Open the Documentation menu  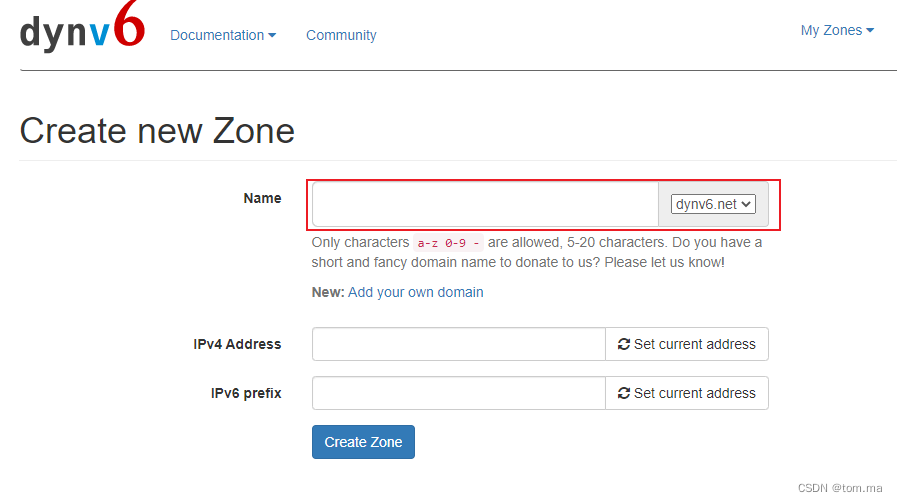pos(222,35)
